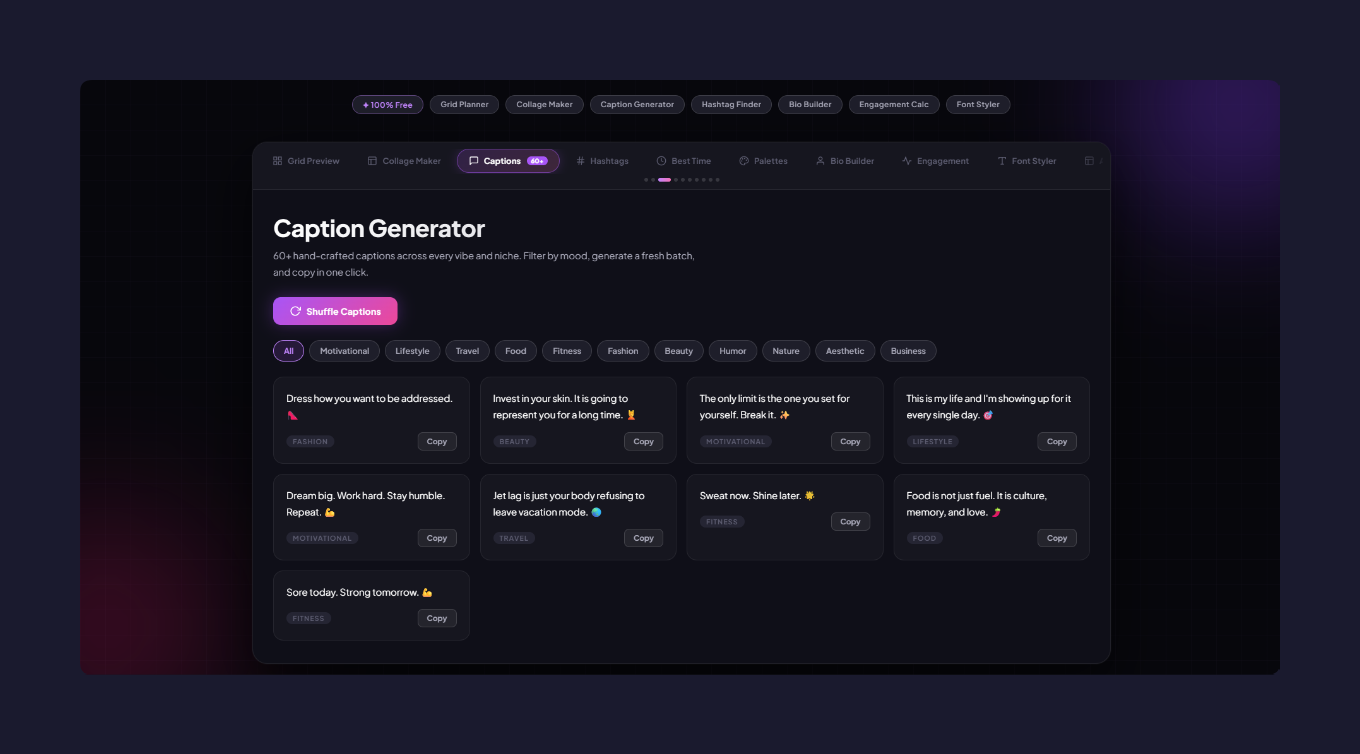Select the Grid Preview icon in the navigation
1360x754 pixels.
[x=276, y=160]
